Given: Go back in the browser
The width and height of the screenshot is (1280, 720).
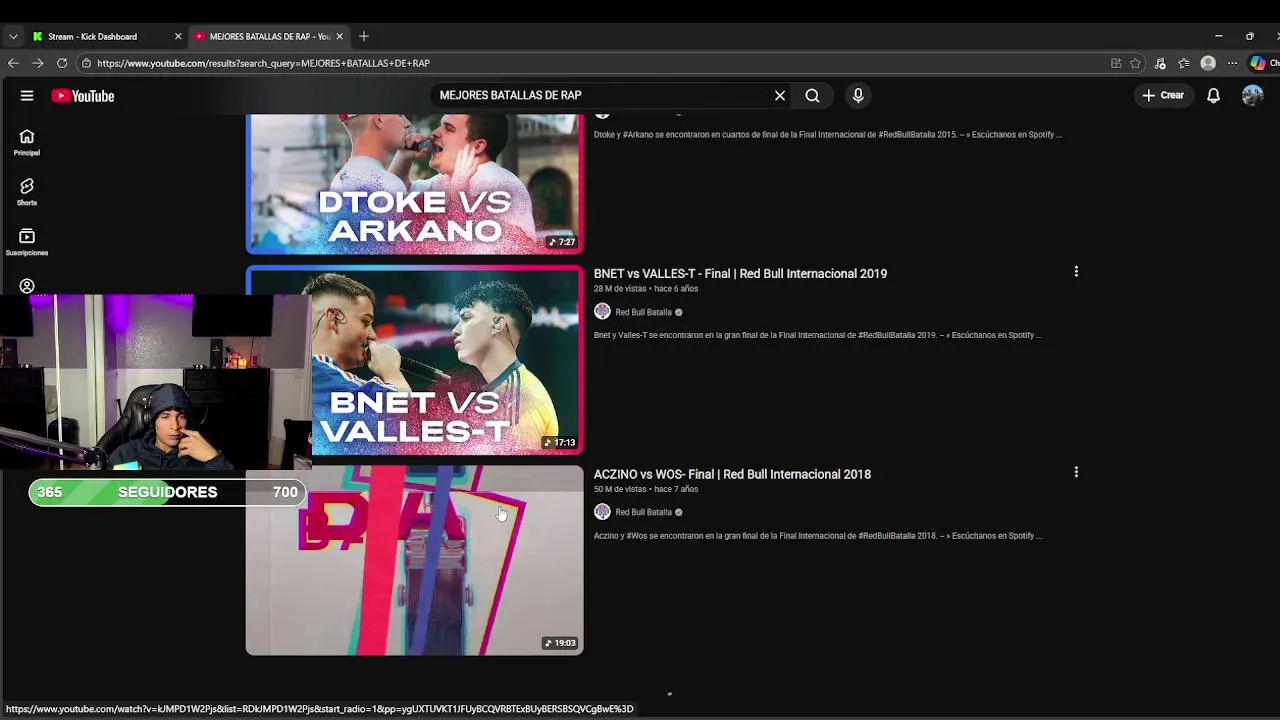Looking at the screenshot, I should [13, 63].
